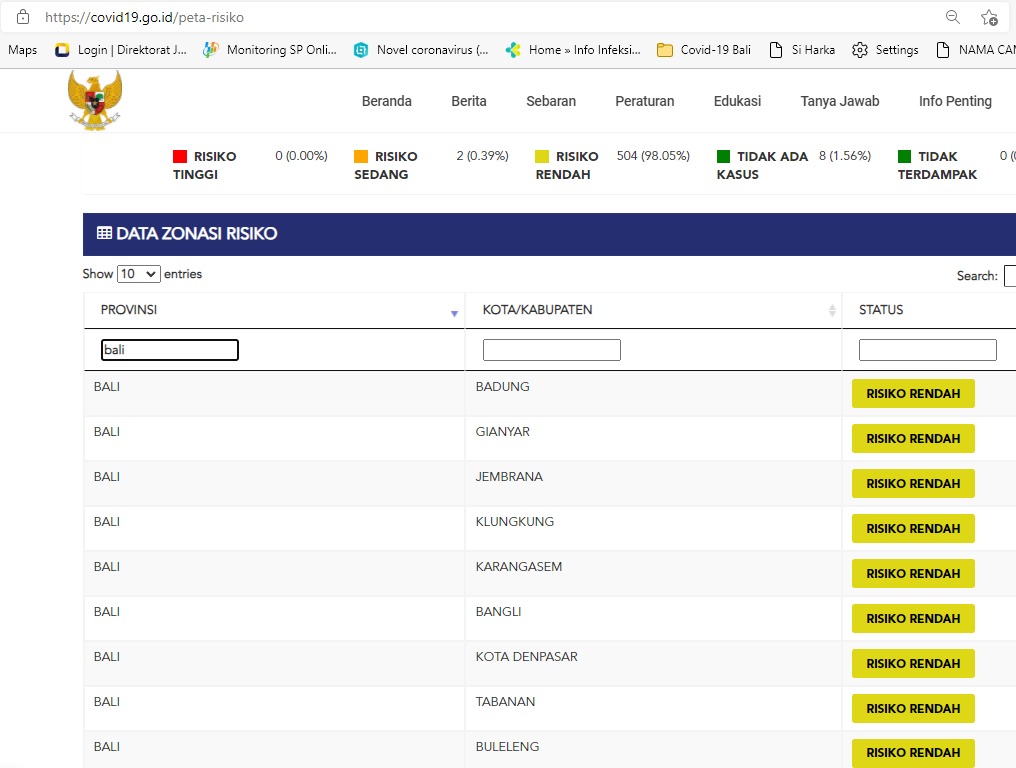Open the Sebaran menu item
The width and height of the screenshot is (1016, 768).
pyautogui.click(x=551, y=101)
